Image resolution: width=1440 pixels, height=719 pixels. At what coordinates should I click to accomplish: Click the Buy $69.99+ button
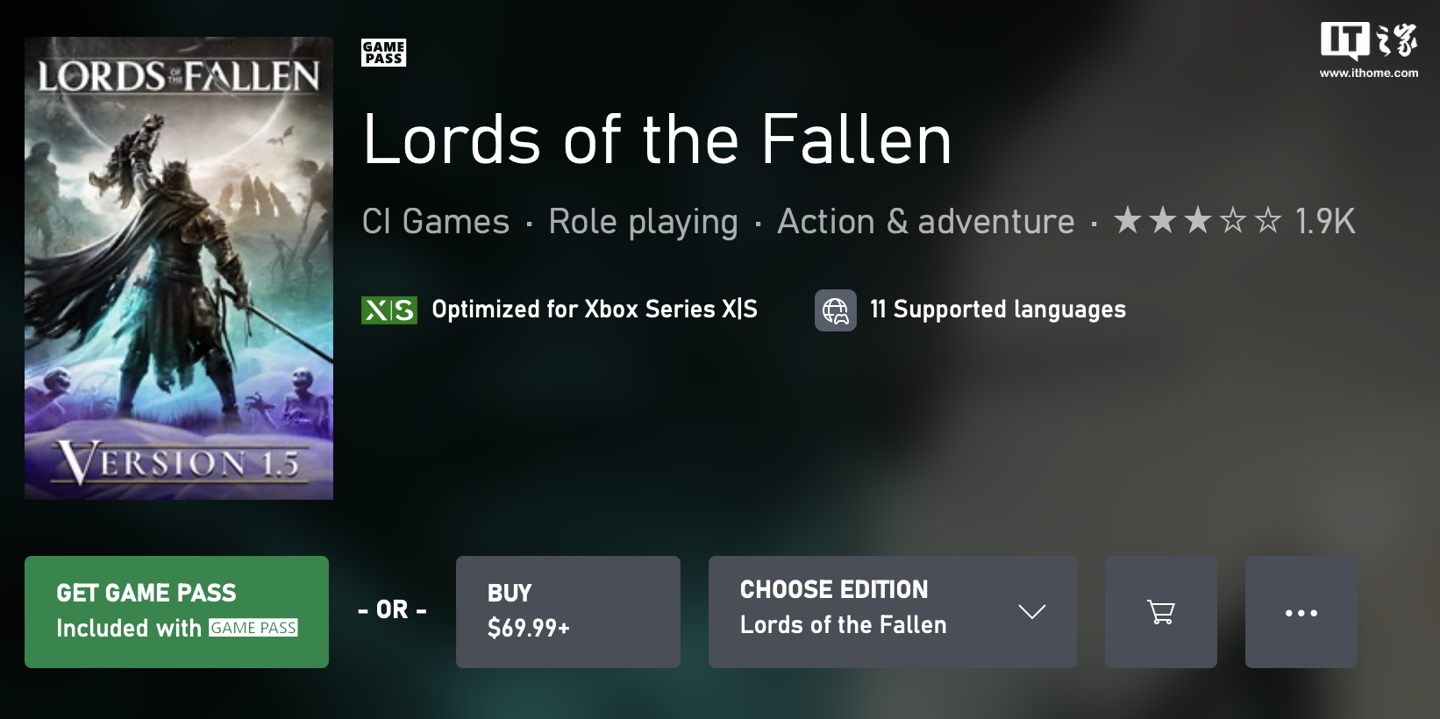tap(567, 612)
